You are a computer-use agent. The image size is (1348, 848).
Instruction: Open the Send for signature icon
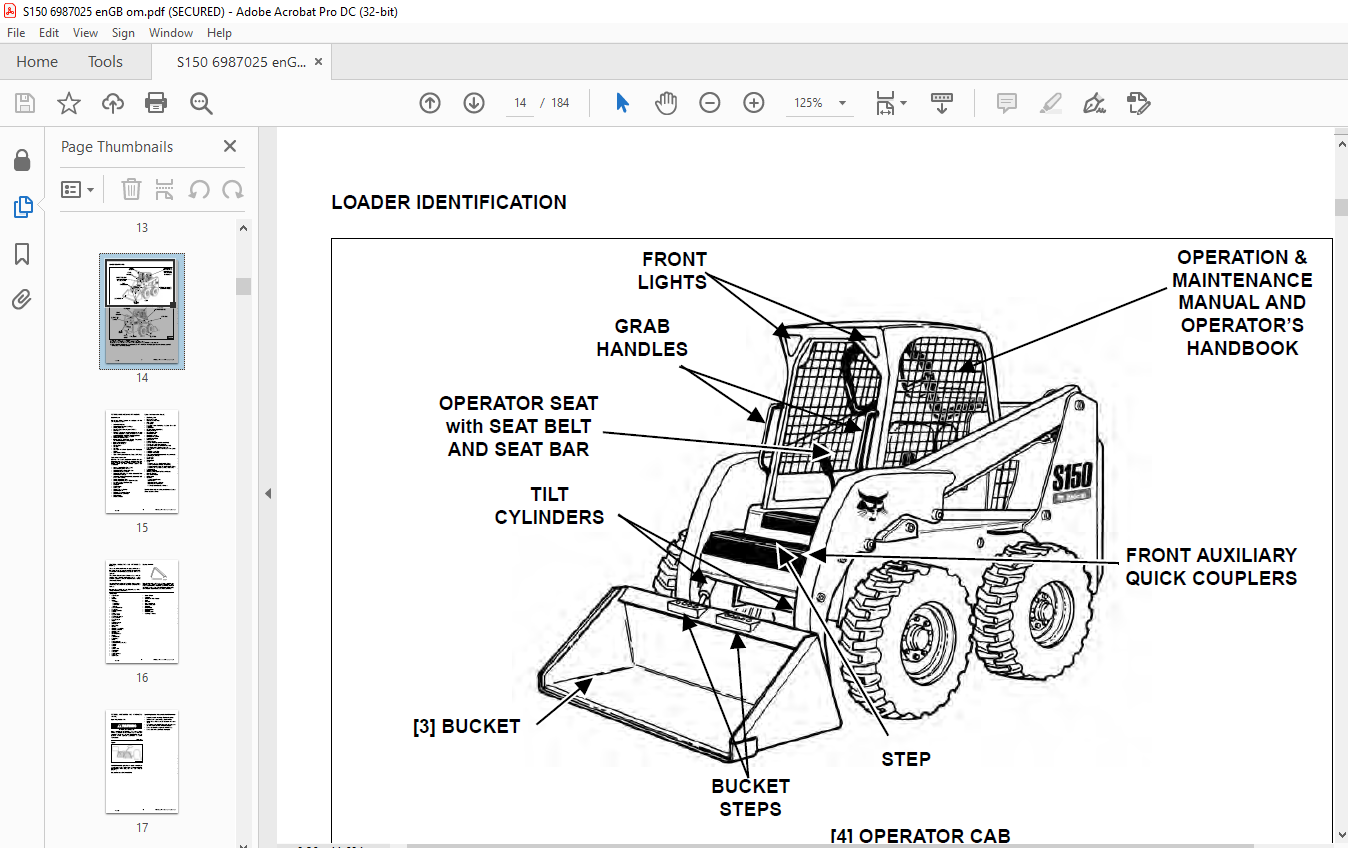(1139, 103)
